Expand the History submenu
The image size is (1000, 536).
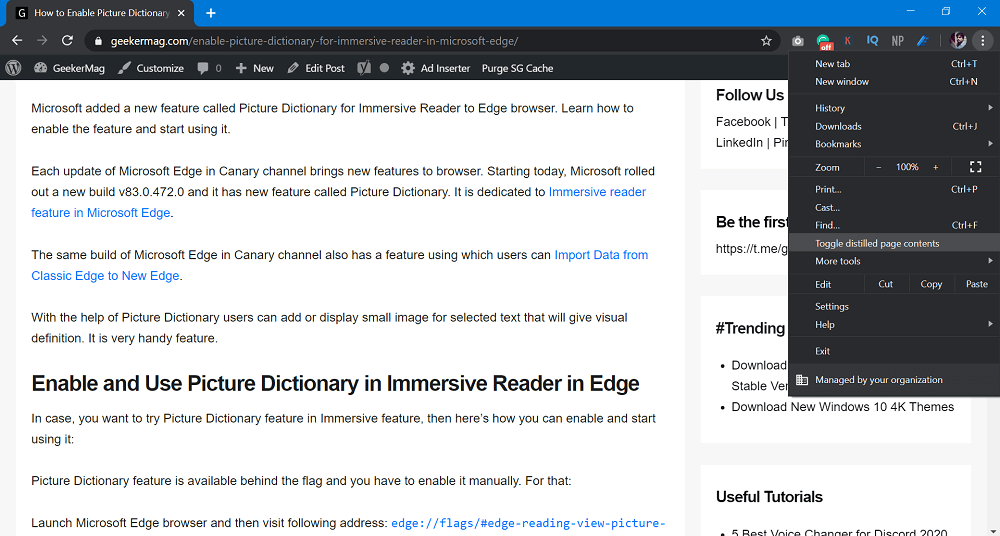coord(894,108)
